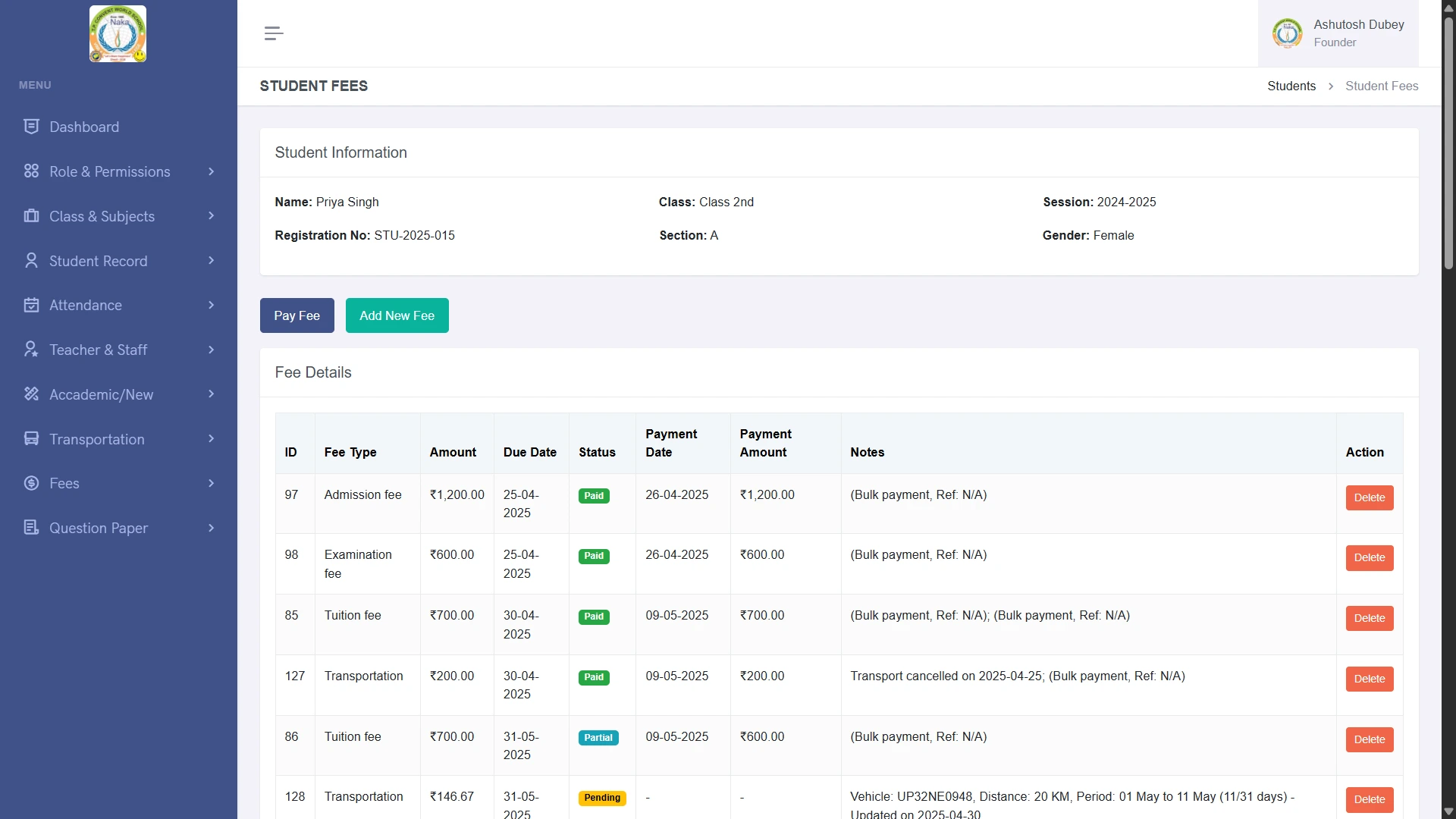
Task: Open the Transportation menu
Action: [118, 439]
